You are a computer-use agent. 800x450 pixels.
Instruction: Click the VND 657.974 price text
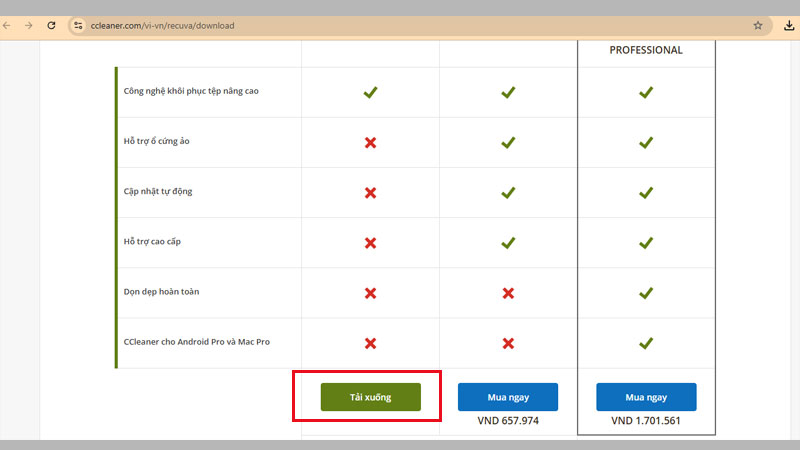(508, 421)
